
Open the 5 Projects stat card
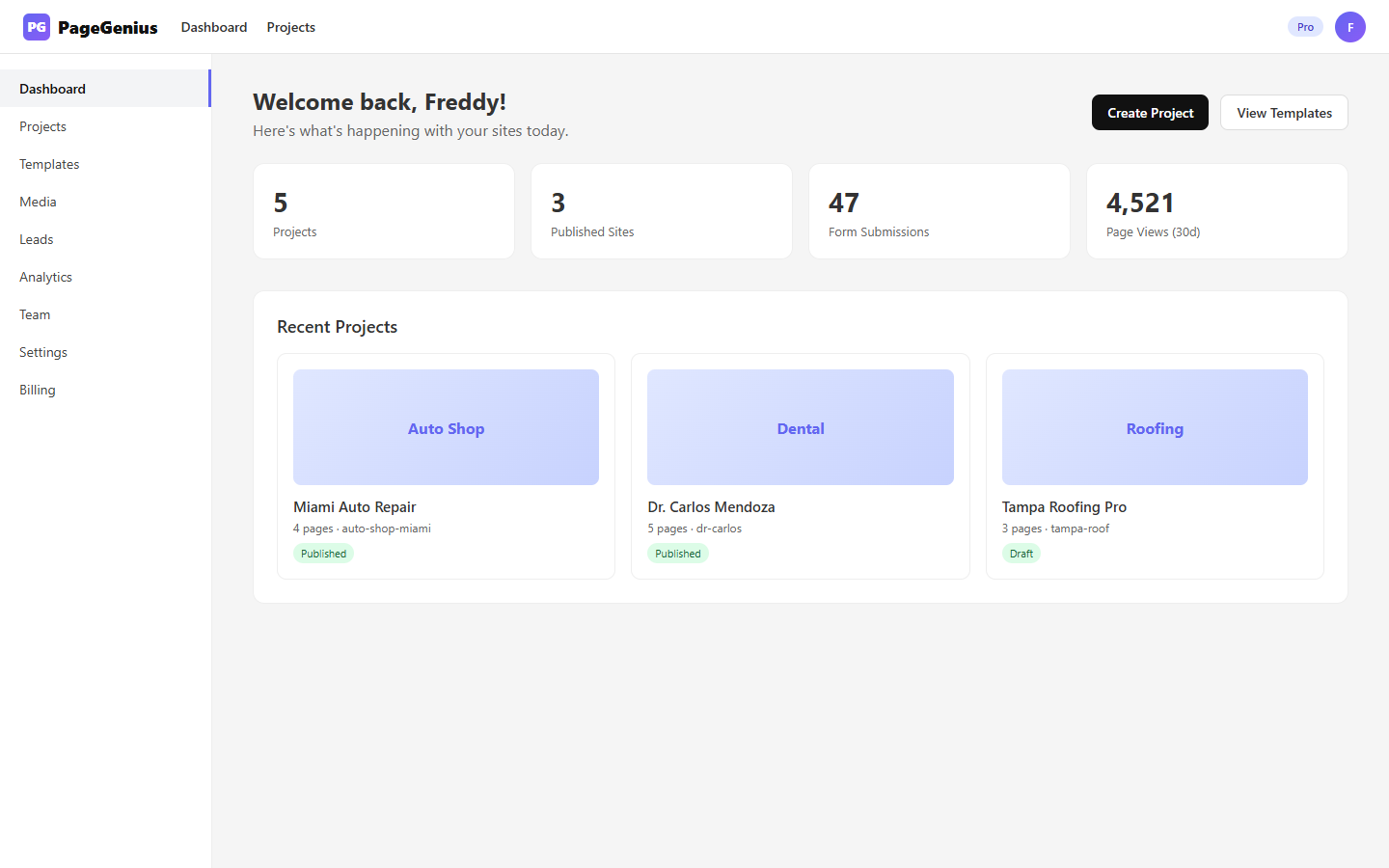[384, 211]
